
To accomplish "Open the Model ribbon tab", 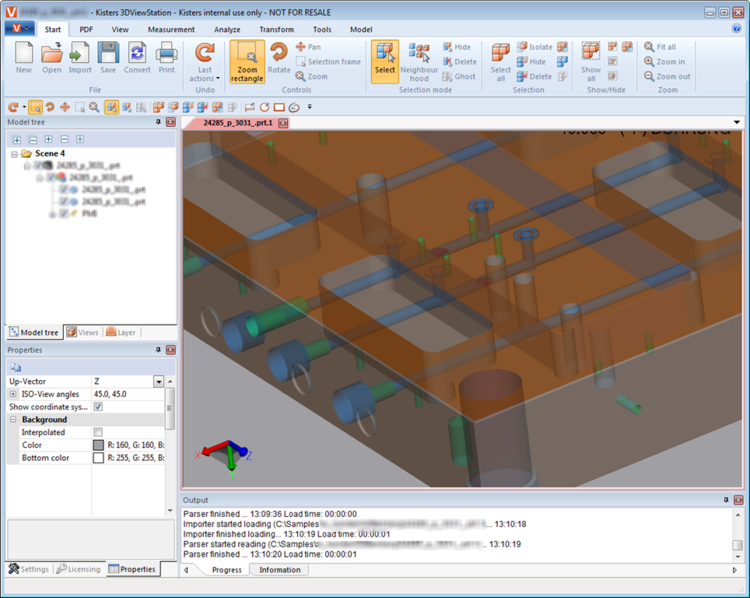I will tap(361, 30).
